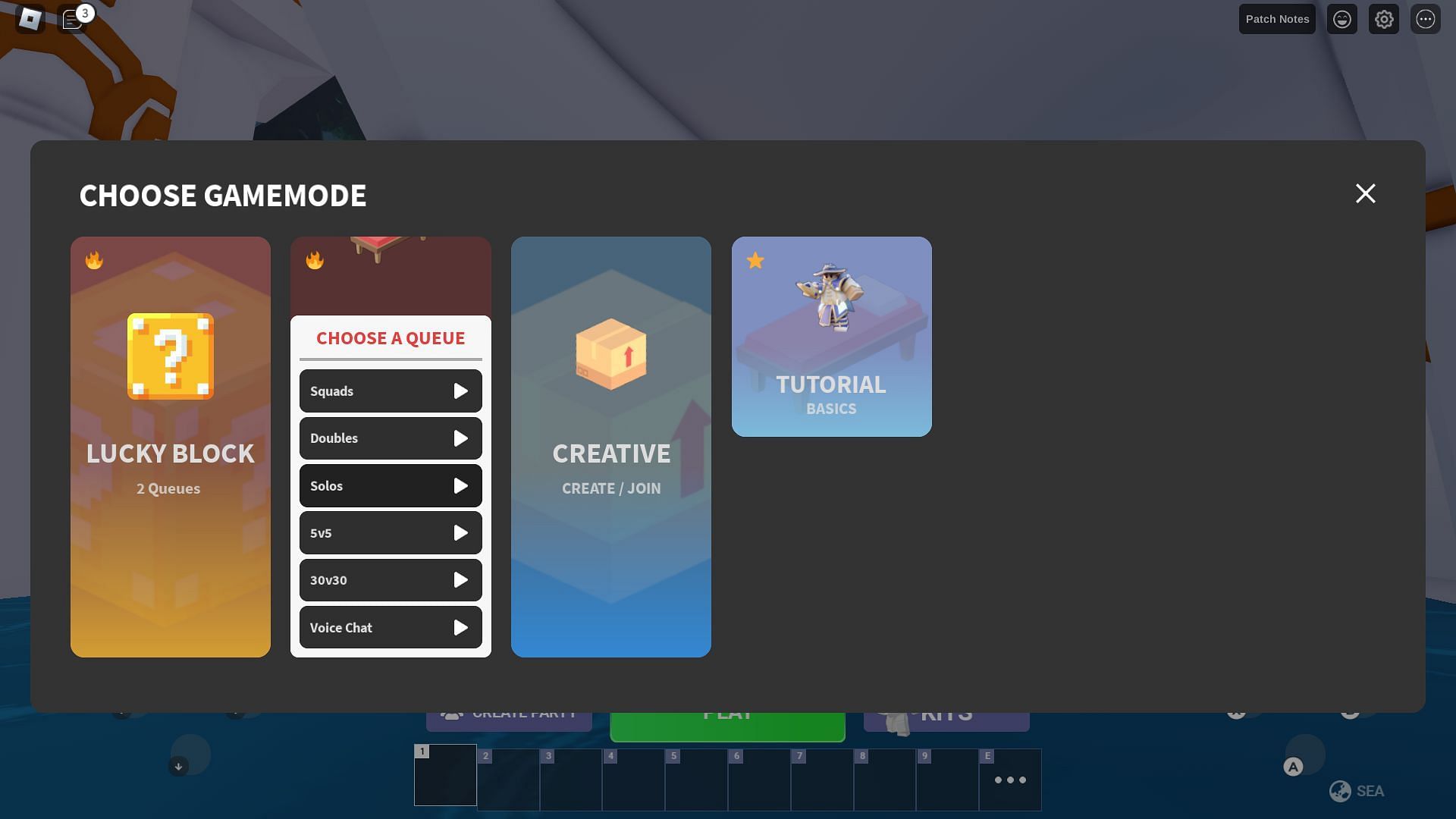Close the Choose Gamemode dialog
Screen dimensions: 1456x819
point(1364,194)
